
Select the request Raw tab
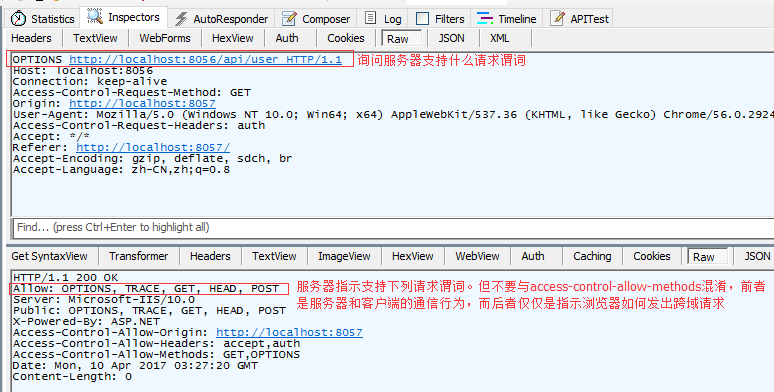[x=401, y=39]
